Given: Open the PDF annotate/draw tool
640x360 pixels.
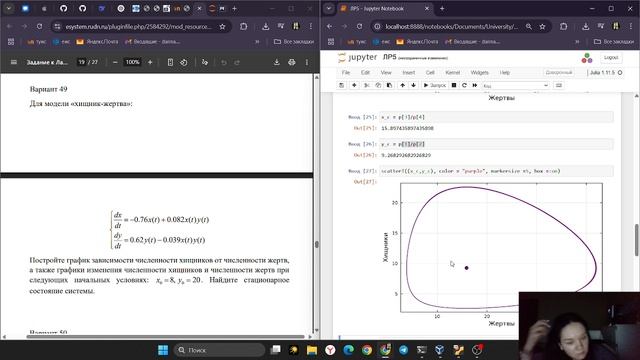Looking at the screenshot, I should click(x=204, y=62).
